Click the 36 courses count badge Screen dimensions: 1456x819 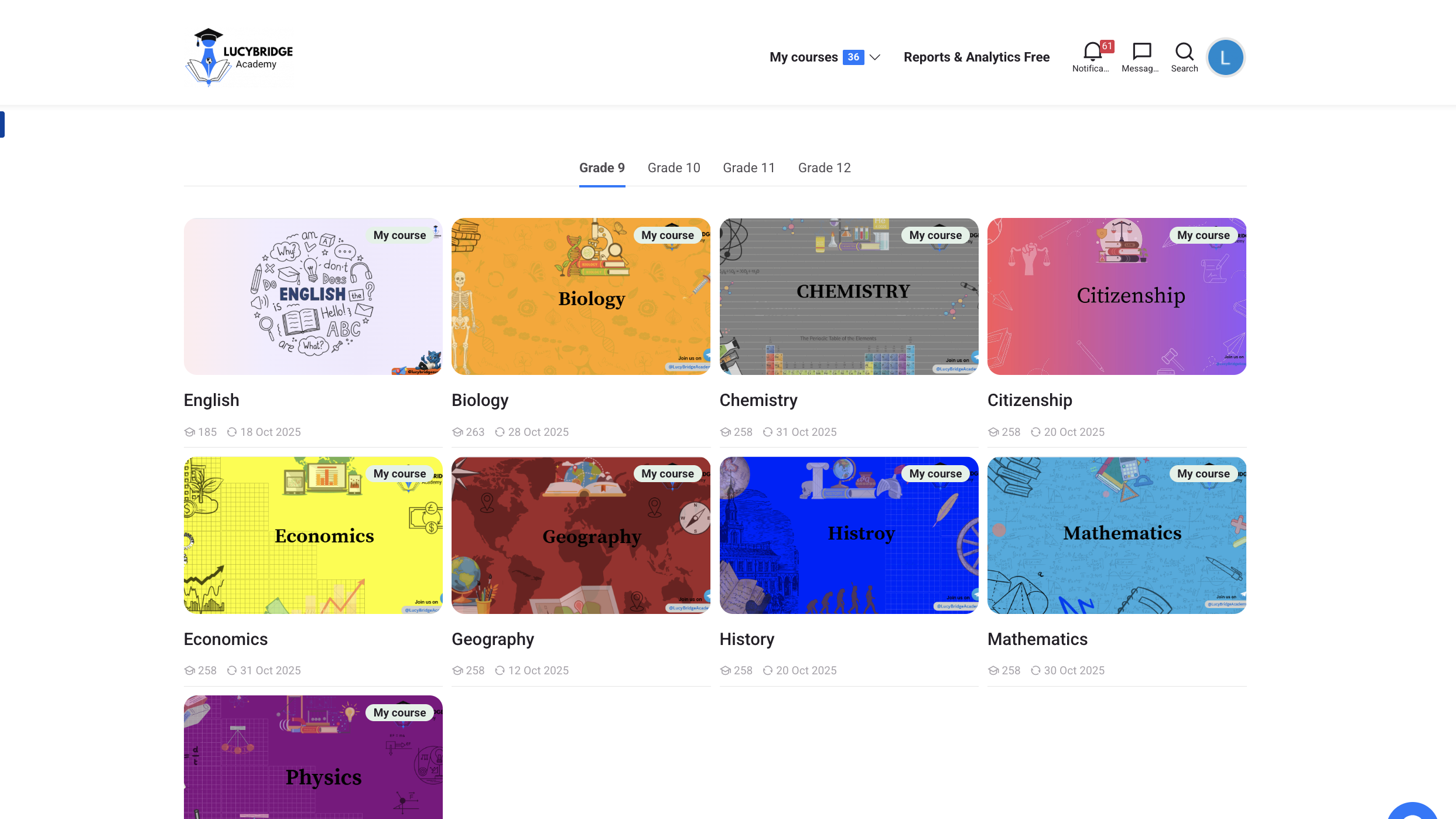pos(853,57)
